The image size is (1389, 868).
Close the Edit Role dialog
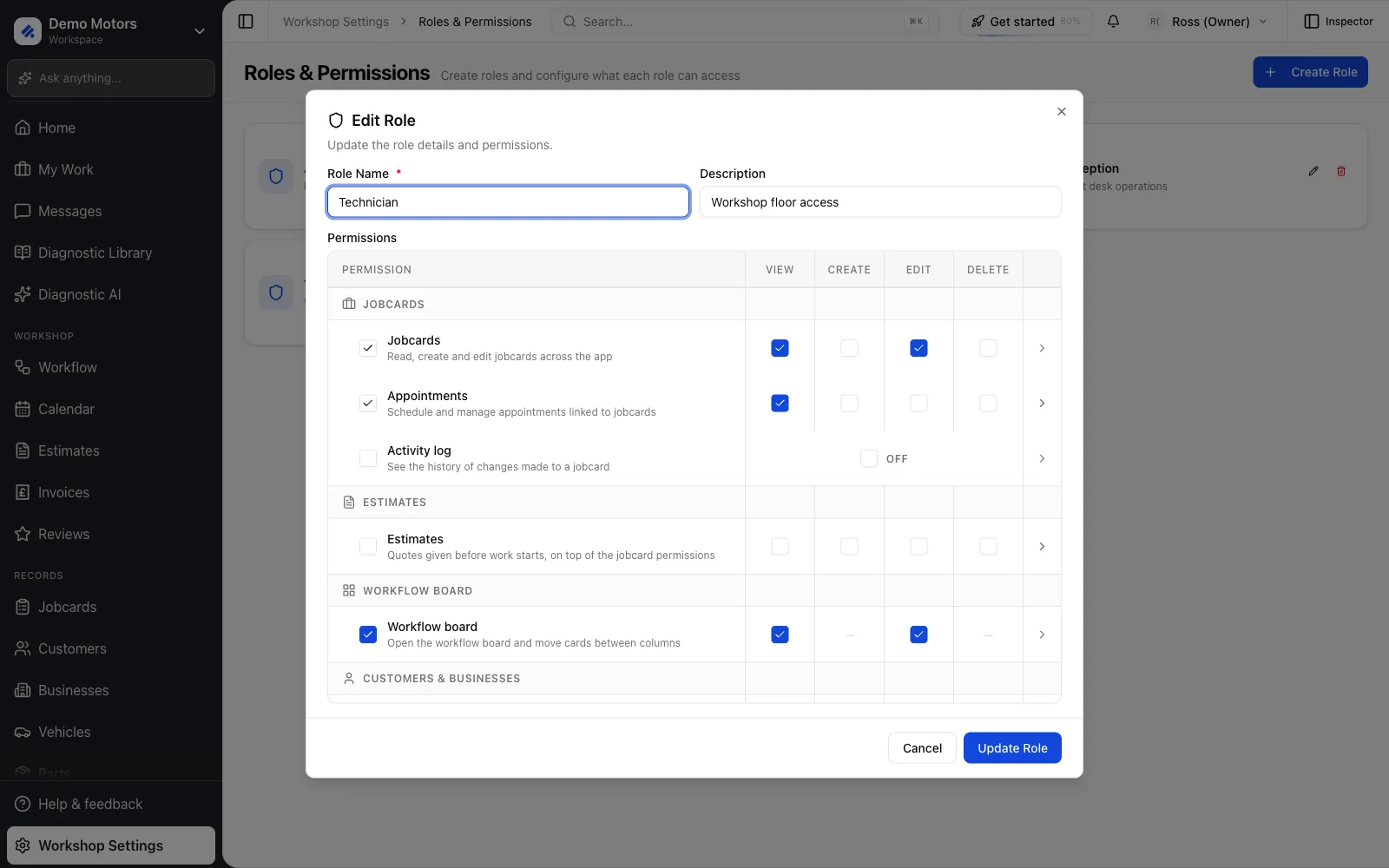pyautogui.click(x=1062, y=111)
